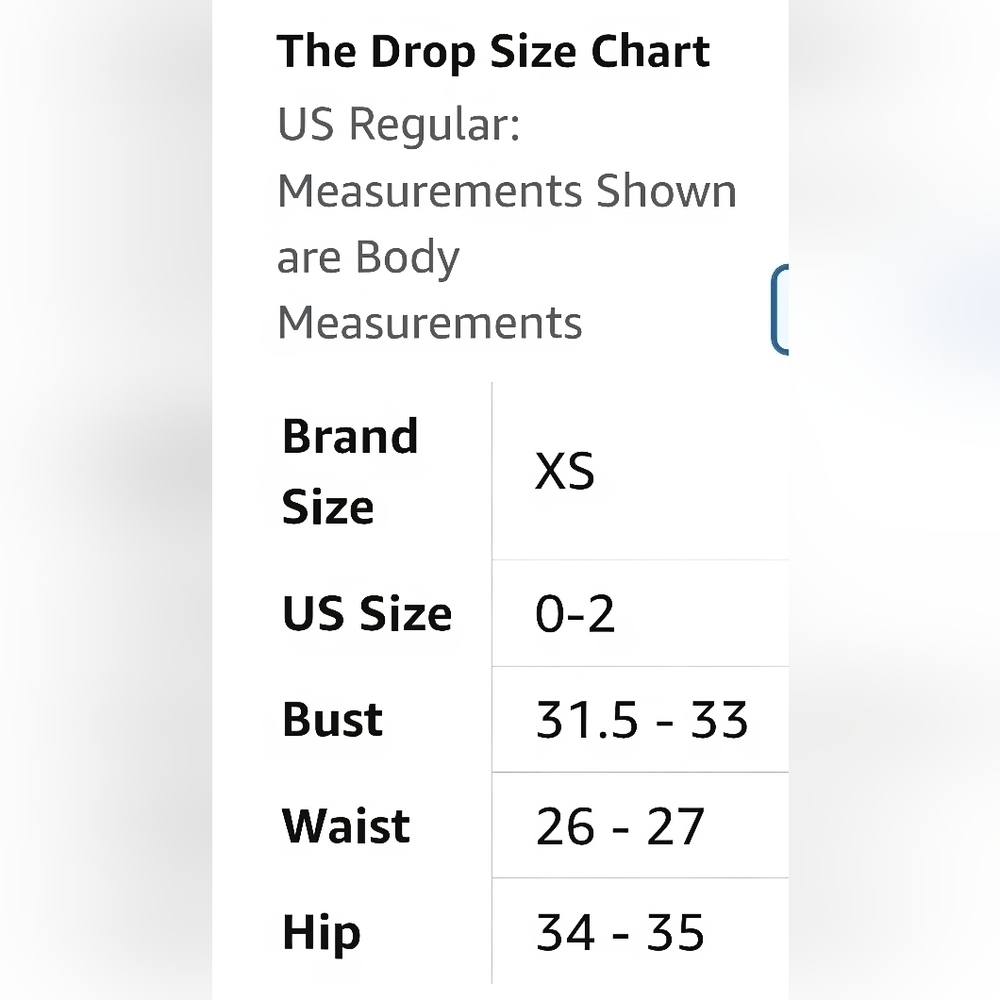Click the 31.5 - 33 bust measurement
This screenshot has width=1000, height=1000.
[642, 719]
